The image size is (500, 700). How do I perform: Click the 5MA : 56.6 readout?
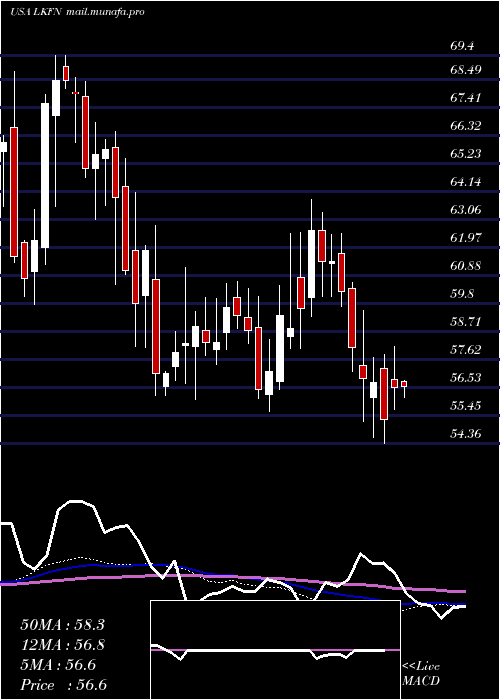pyautogui.click(x=58, y=665)
